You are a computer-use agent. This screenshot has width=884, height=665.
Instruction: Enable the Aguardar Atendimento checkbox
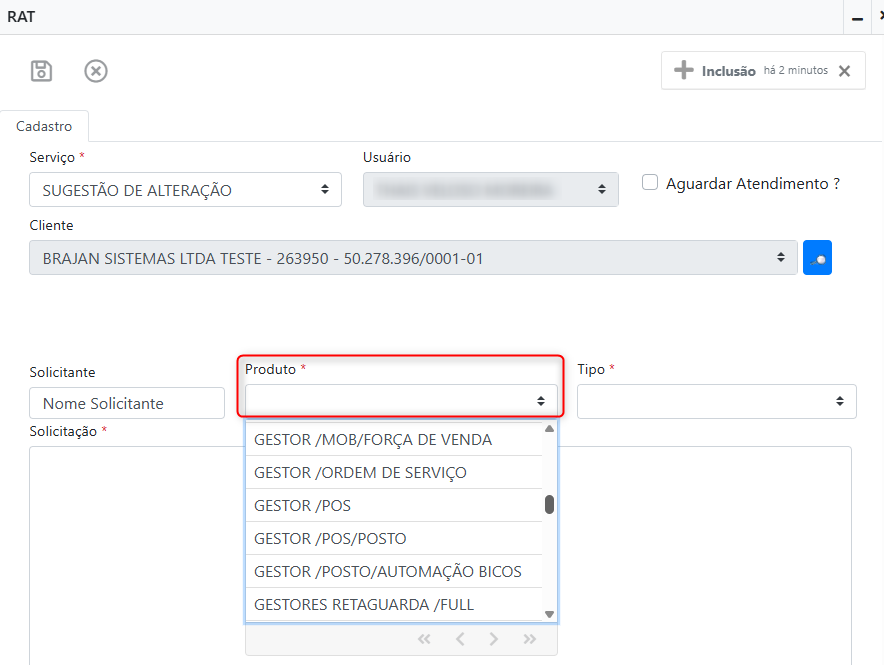click(x=650, y=183)
